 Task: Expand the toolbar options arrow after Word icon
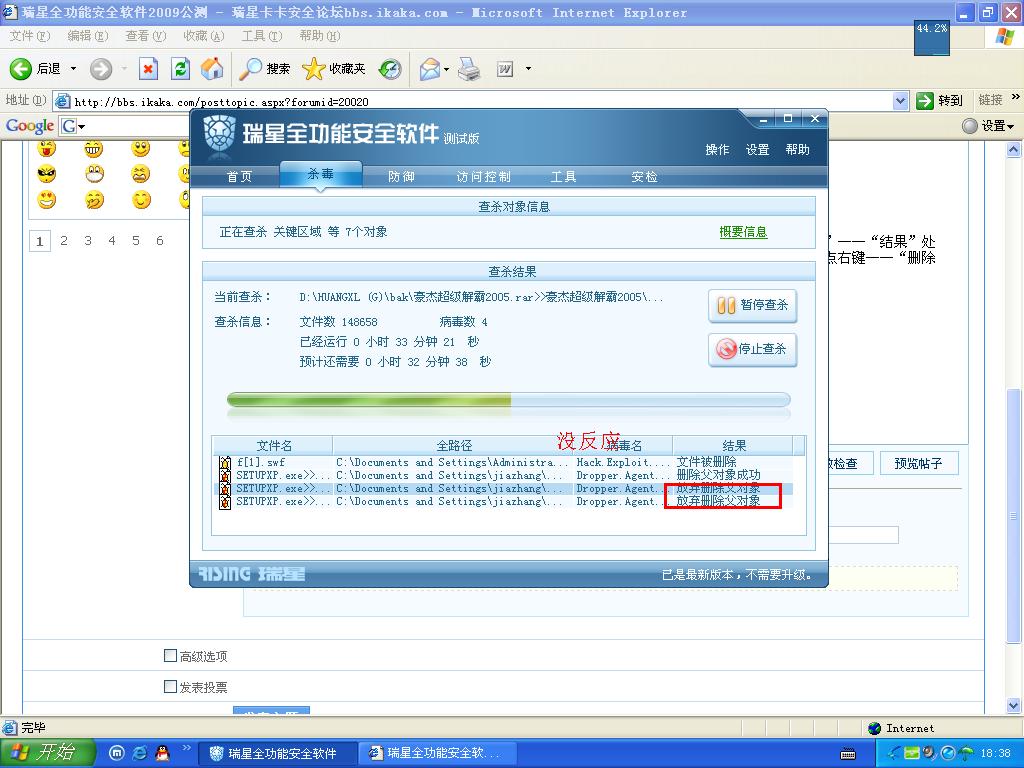pyautogui.click(x=528, y=69)
